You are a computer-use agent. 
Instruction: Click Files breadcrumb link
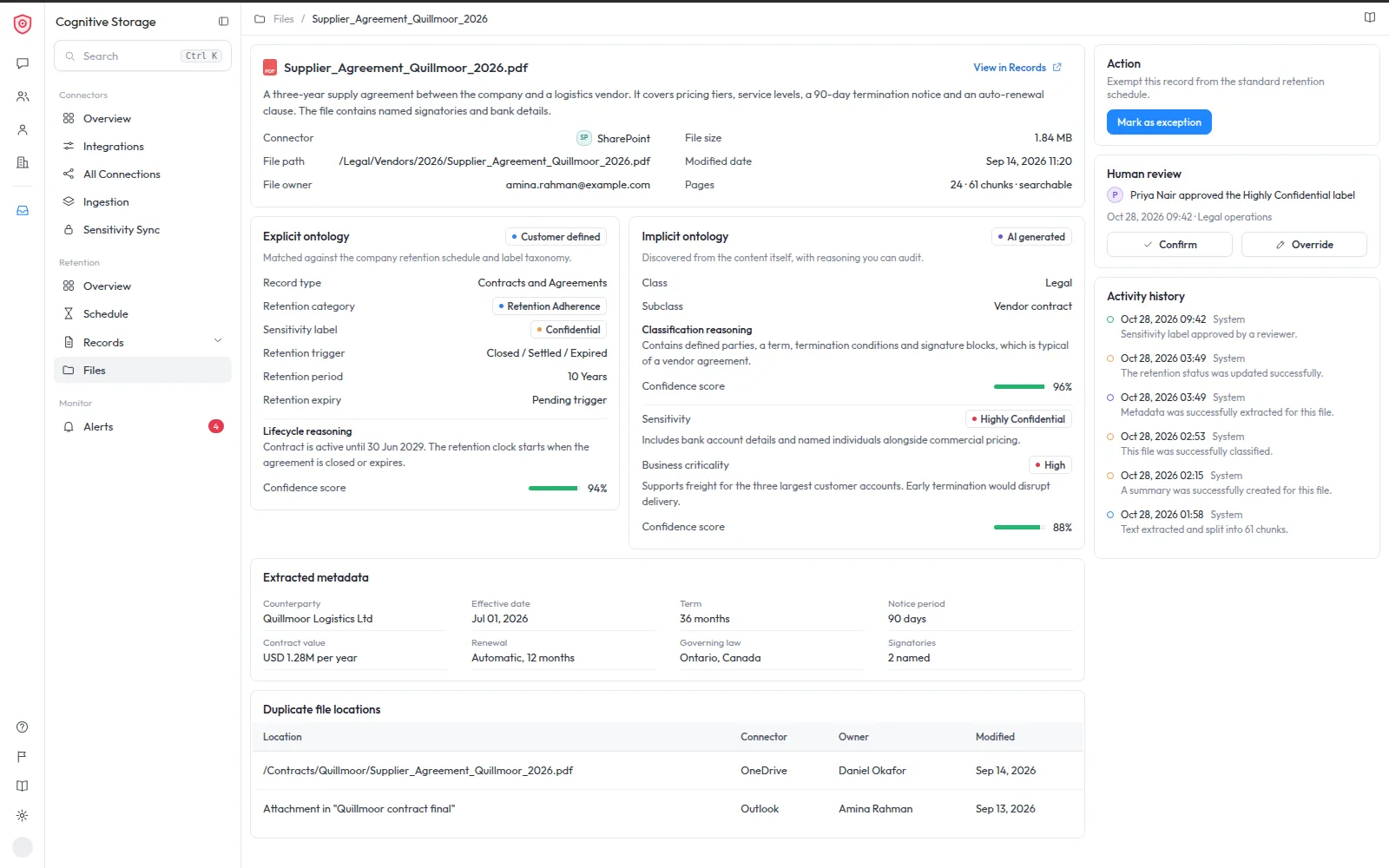tap(284, 19)
